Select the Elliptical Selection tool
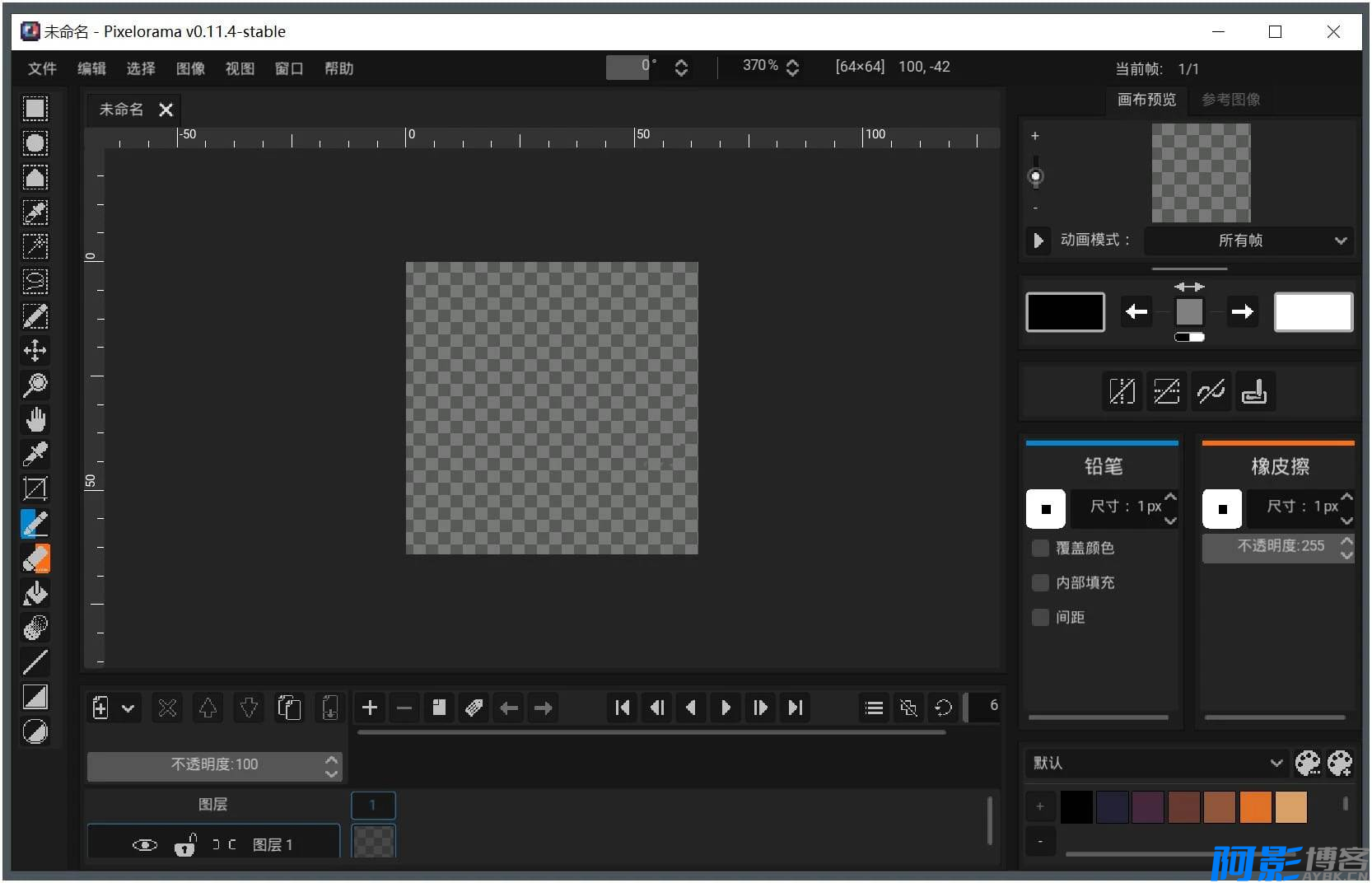This screenshot has width=1372, height=883. point(35,143)
